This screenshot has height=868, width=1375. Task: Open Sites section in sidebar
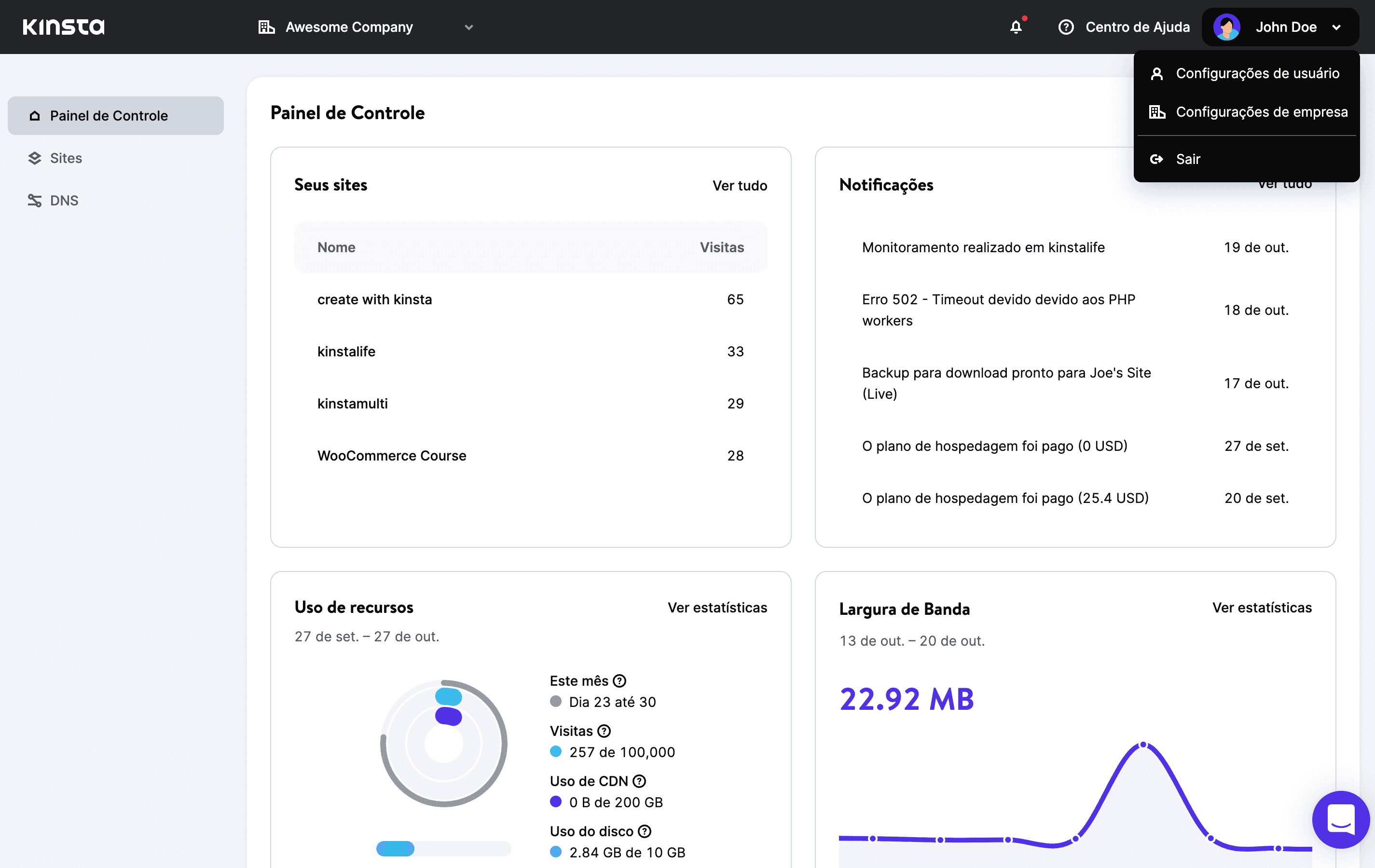(66, 157)
